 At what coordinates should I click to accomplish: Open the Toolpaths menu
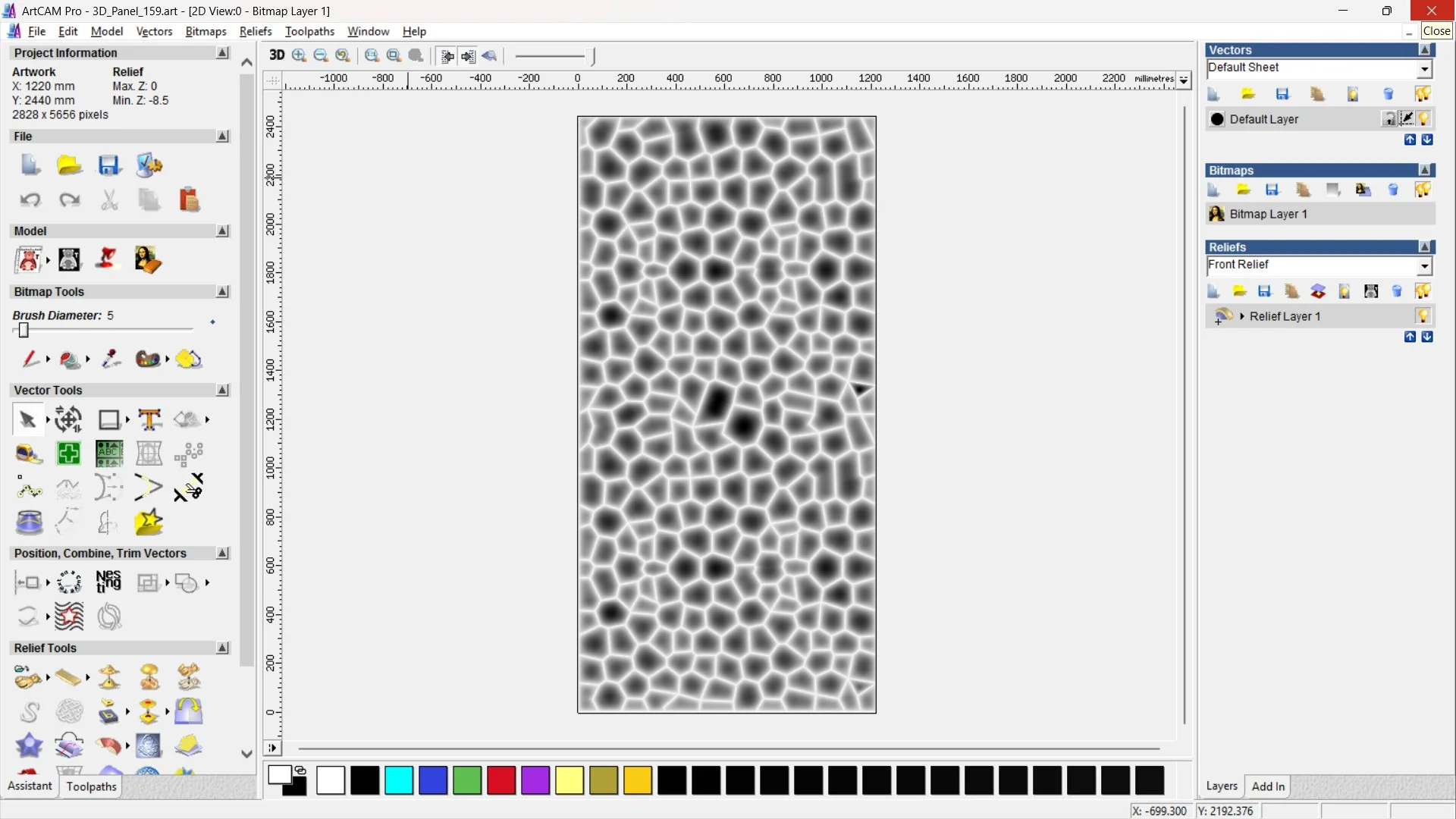(x=309, y=31)
